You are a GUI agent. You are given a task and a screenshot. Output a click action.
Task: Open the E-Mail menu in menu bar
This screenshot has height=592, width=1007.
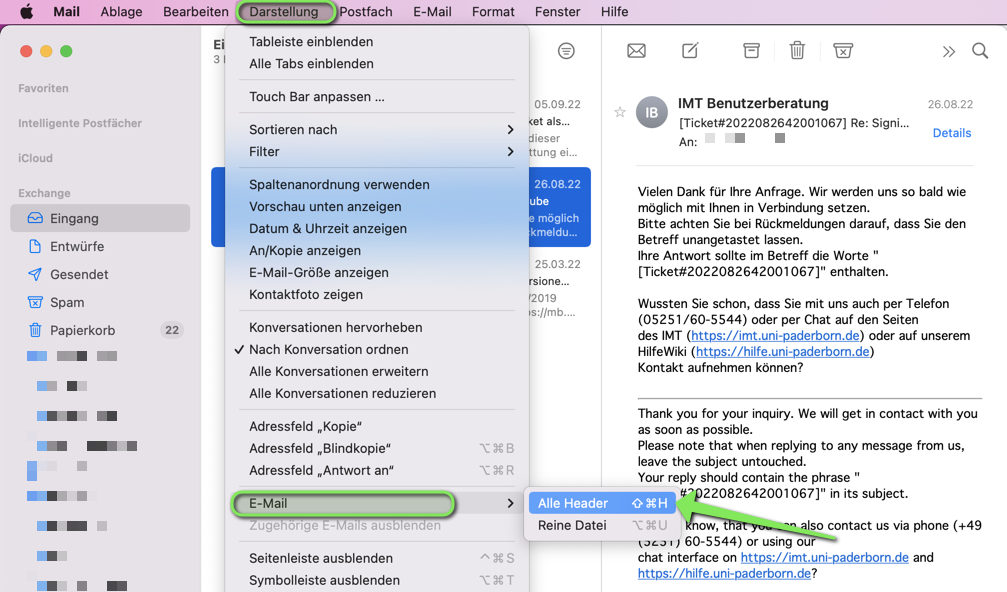[x=432, y=12]
